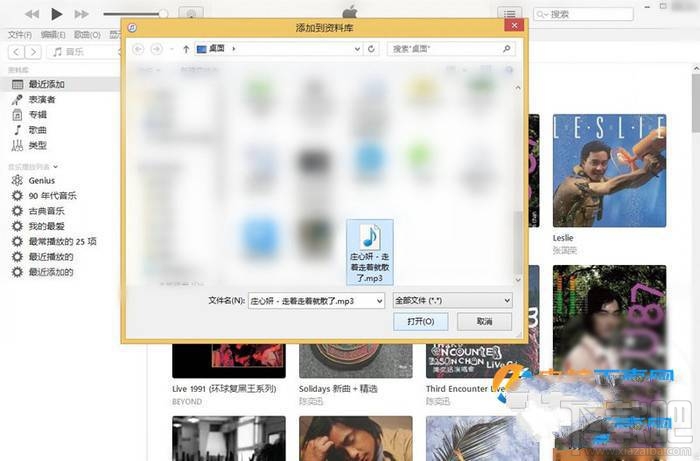Viewport: 700px width, 461px height.
Task: Expand the address bar history dropdown
Action: [357, 49]
